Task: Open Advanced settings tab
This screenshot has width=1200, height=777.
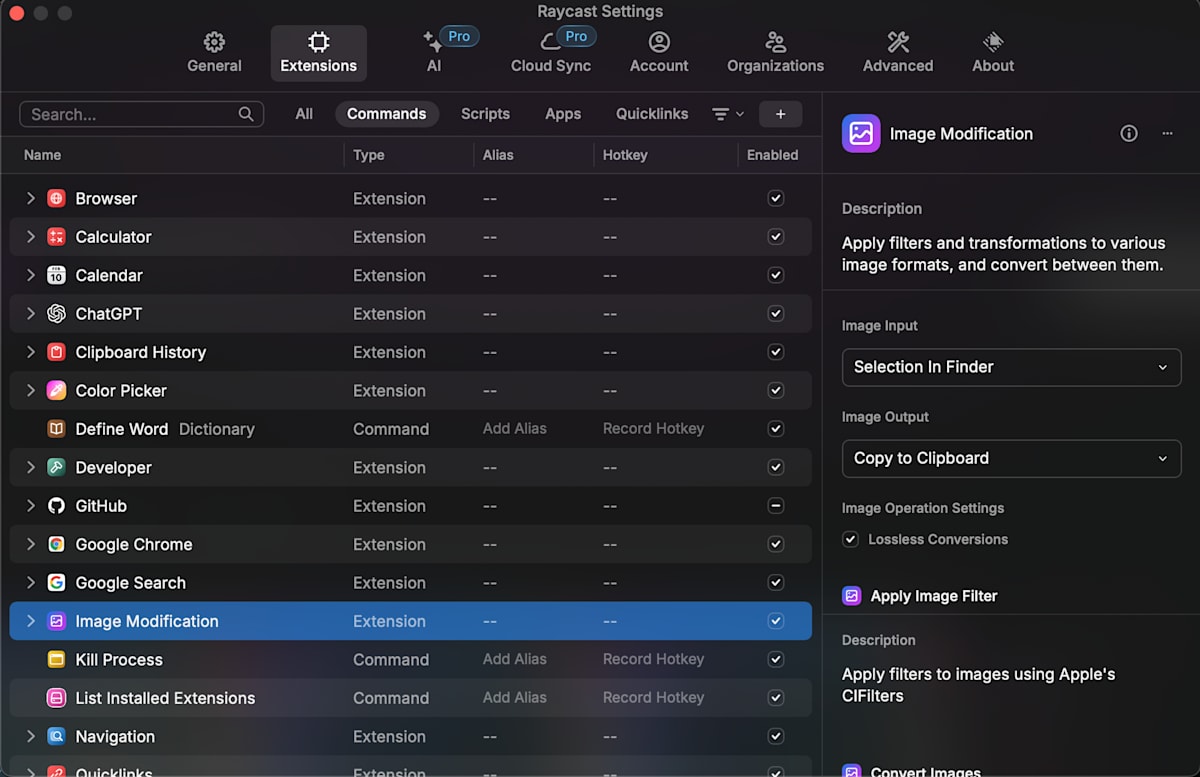Action: pos(898,53)
